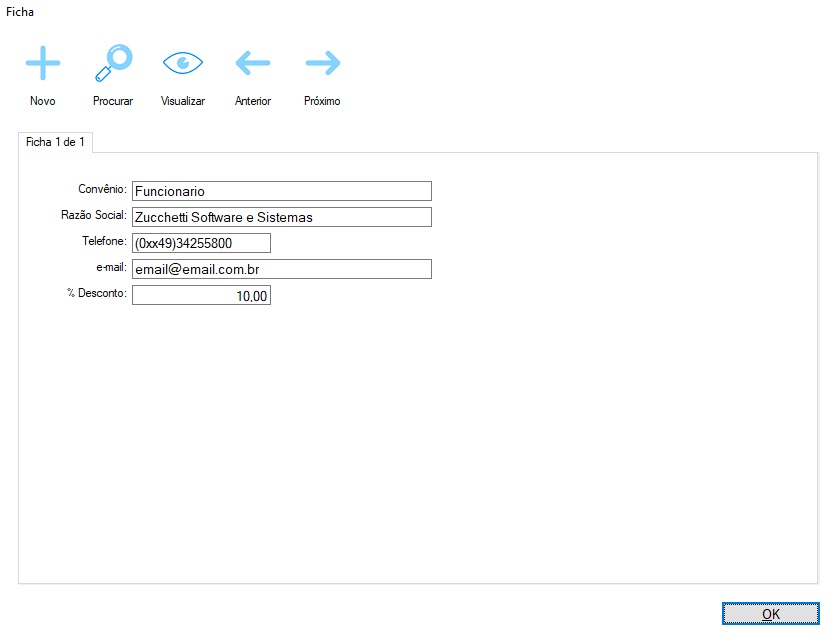Click into the Razão Social text box
Image resolution: width=837 pixels, height=641 pixels.
click(x=281, y=217)
